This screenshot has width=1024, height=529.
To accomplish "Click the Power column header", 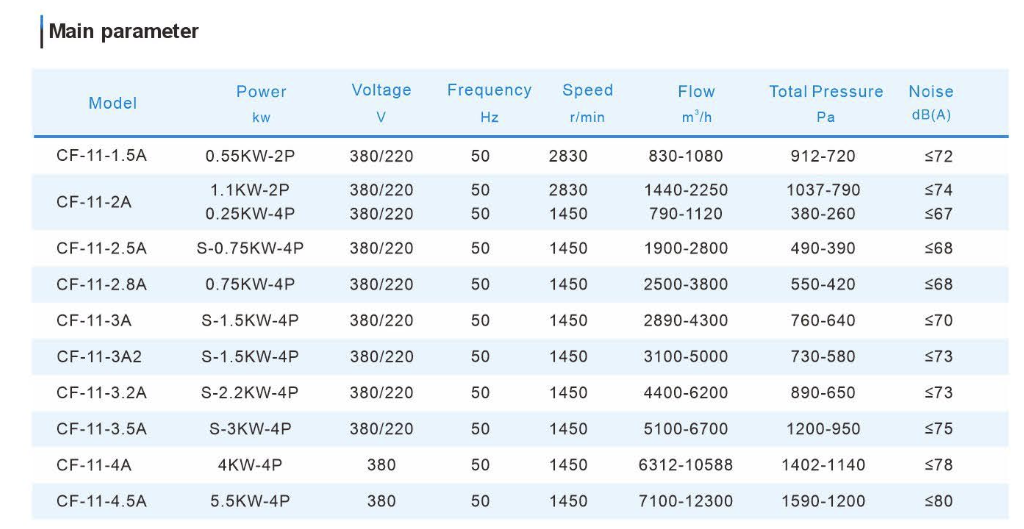I will (261, 92).
